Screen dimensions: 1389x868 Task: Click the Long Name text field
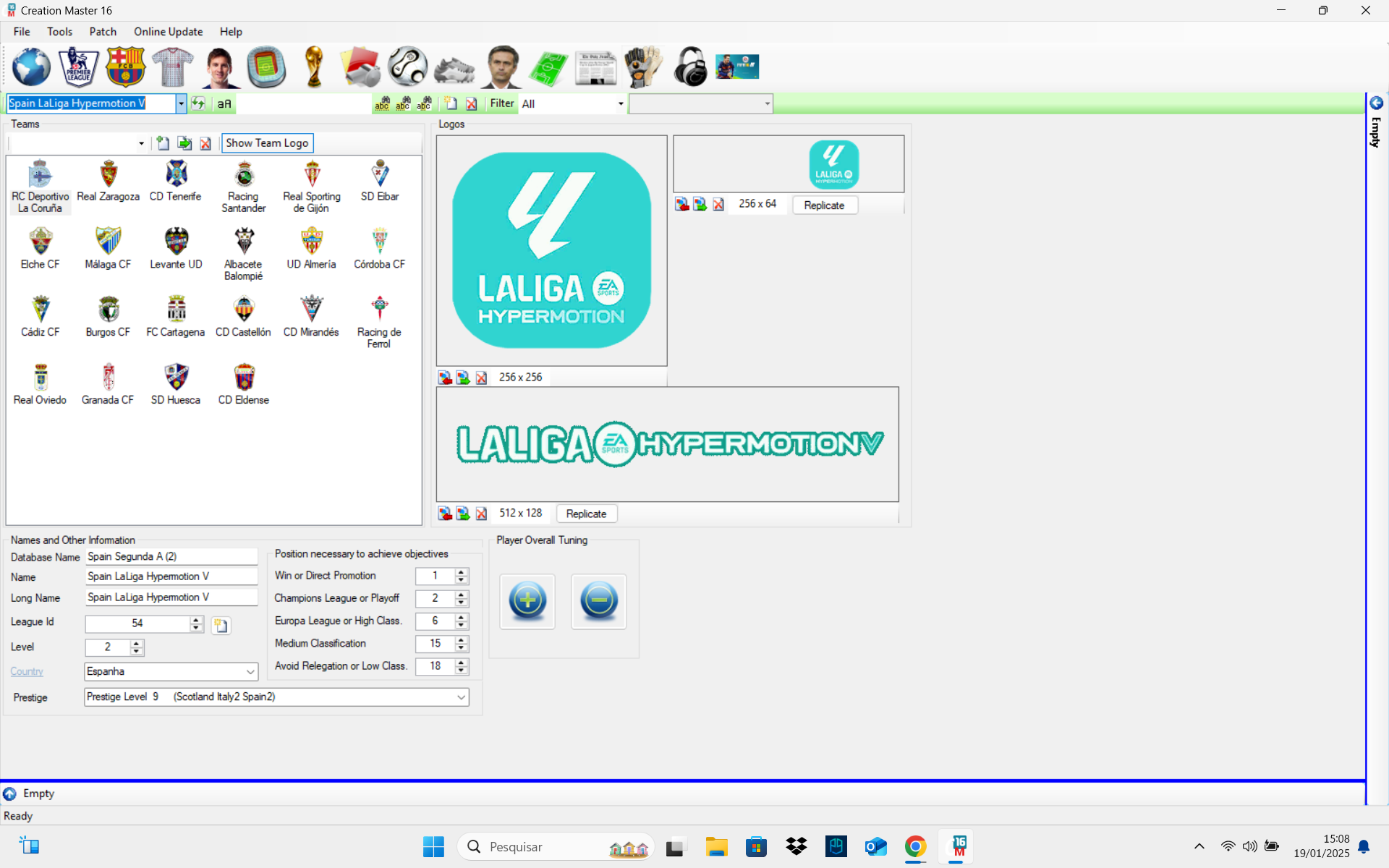point(171,597)
